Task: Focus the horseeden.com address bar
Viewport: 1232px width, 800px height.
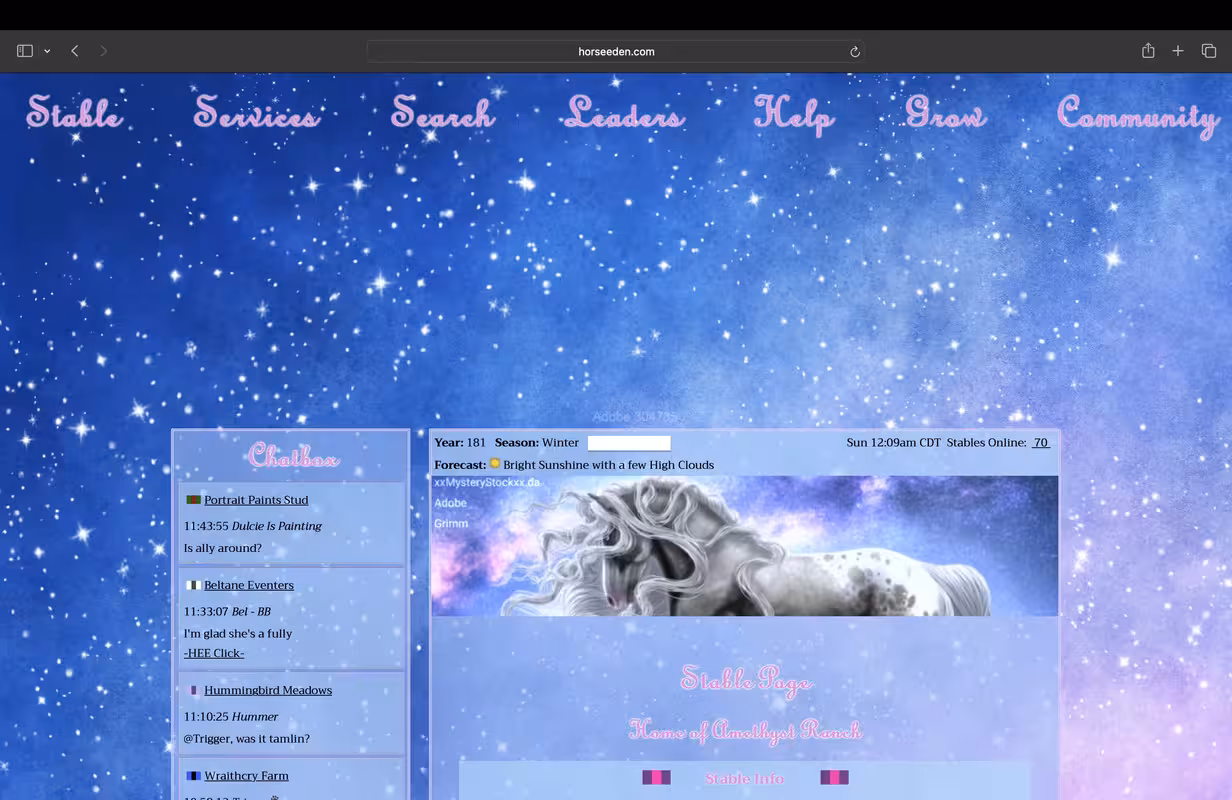Action: click(616, 51)
